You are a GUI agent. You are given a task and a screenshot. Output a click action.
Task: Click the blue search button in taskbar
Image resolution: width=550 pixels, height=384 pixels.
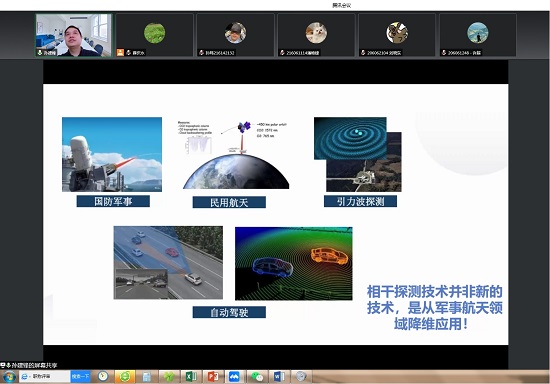80,376
